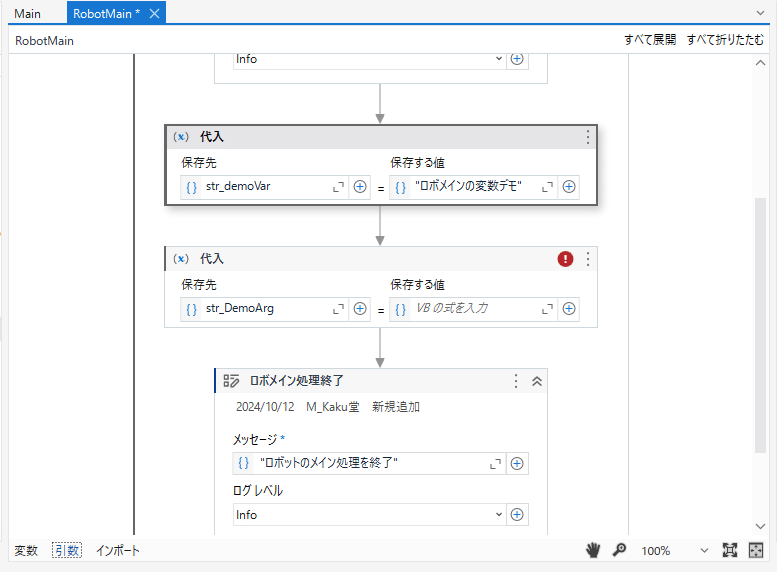Open the 変数 variables panel
The width and height of the screenshot is (777, 572).
click(26, 551)
